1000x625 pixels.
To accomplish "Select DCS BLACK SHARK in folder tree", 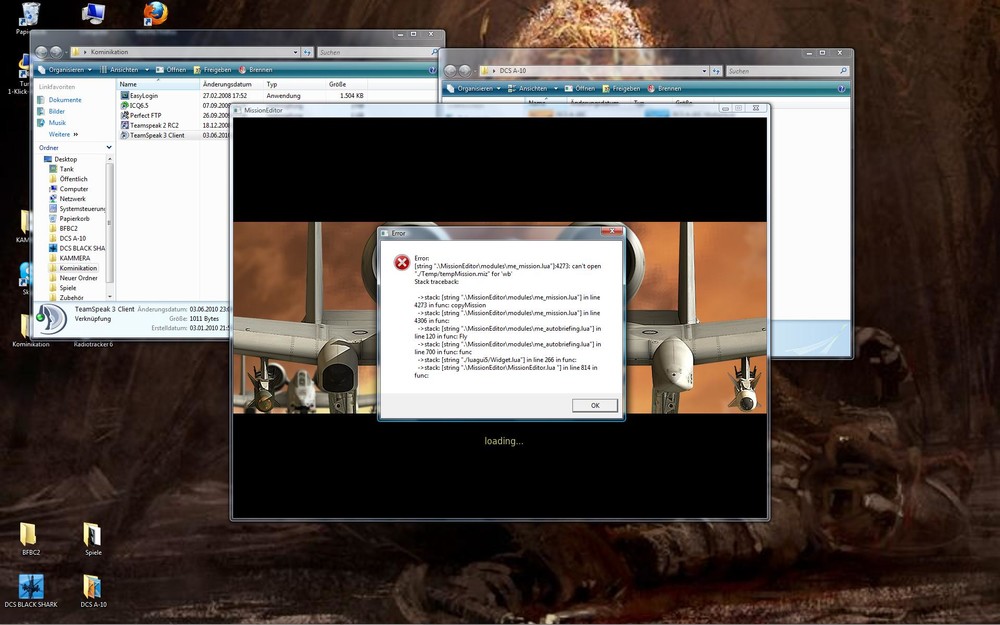I will 77,248.
